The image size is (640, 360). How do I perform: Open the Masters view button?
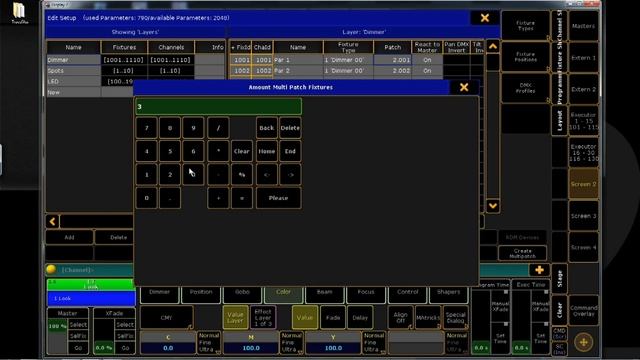(584, 26)
